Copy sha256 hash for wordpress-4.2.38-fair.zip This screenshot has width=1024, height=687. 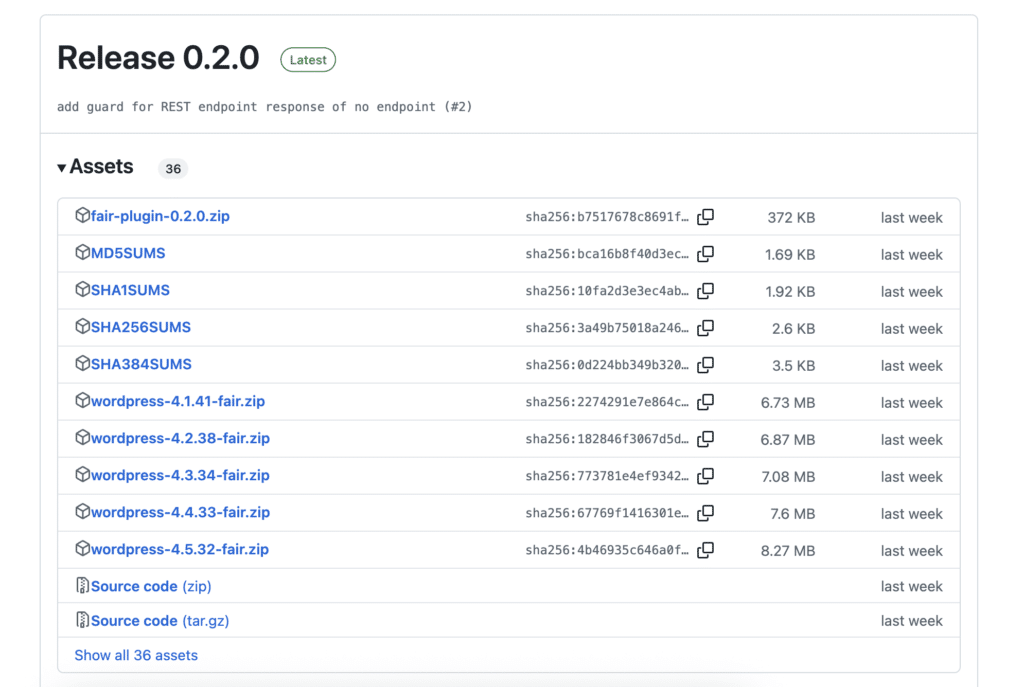tap(705, 439)
